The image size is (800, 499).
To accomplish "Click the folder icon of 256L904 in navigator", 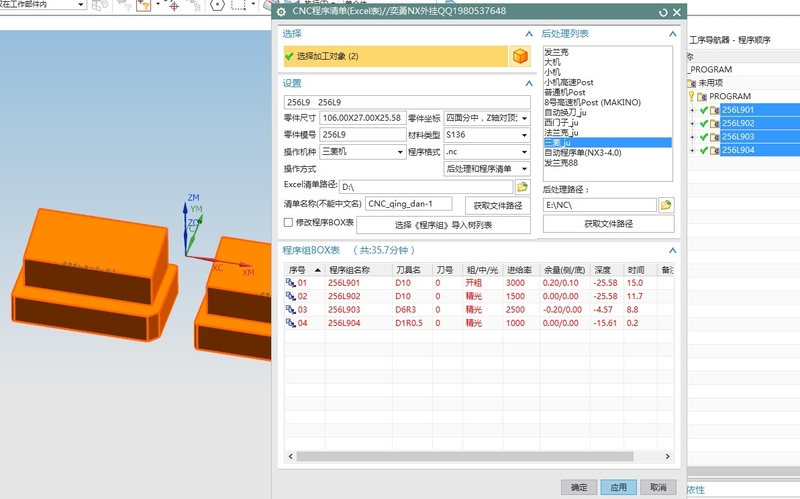I will [x=715, y=151].
